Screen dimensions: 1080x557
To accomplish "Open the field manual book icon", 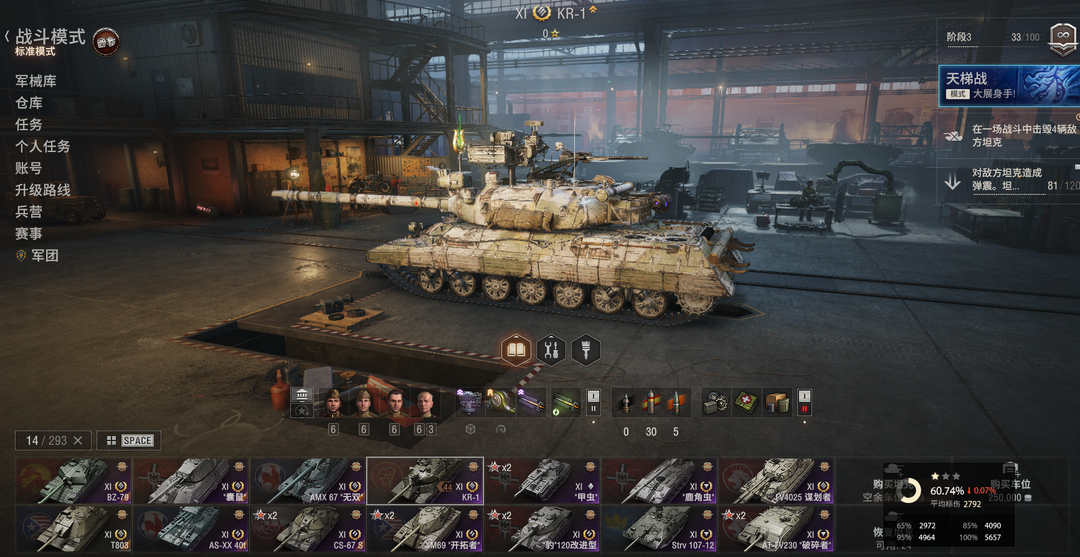I will tap(517, 350).
